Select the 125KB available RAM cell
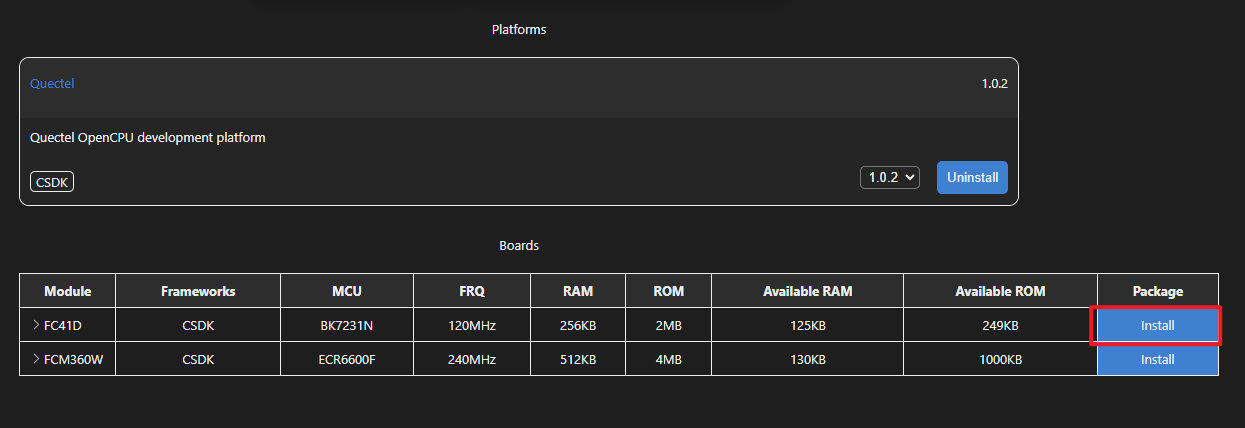Image resolution: width=1245 pixels, height=428 pixels. tap(807, 326)
